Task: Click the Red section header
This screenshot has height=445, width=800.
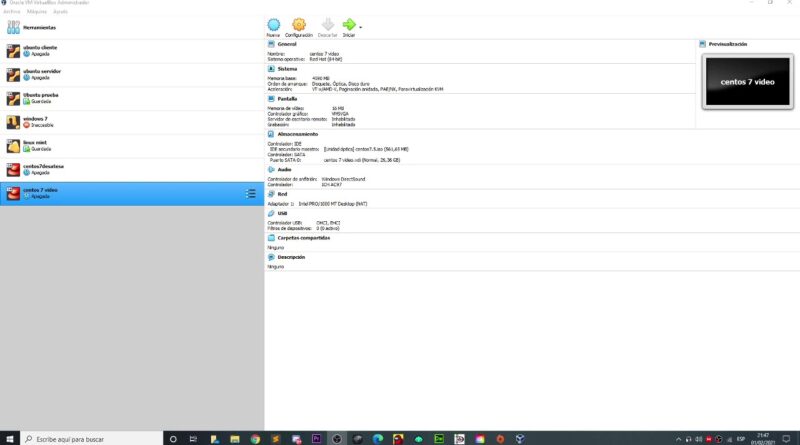Action: click(282, 194)
